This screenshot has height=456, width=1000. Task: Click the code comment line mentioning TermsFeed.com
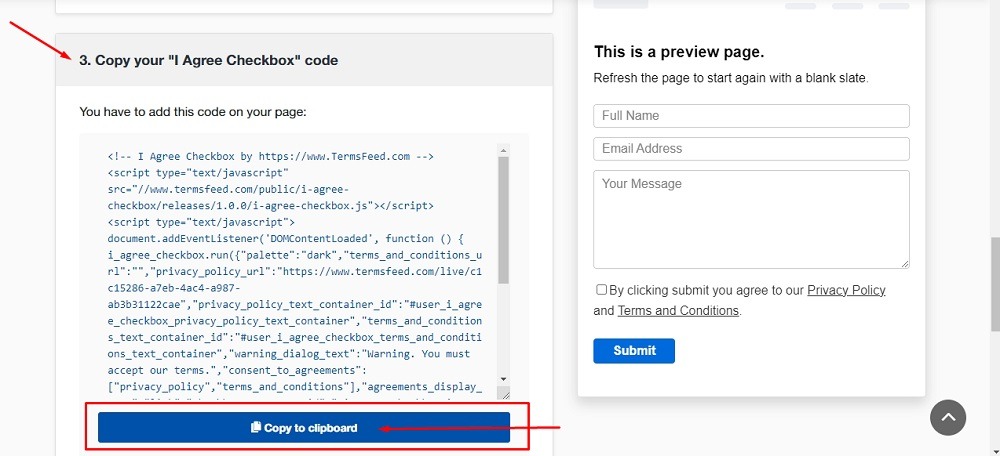coord(271,156)
